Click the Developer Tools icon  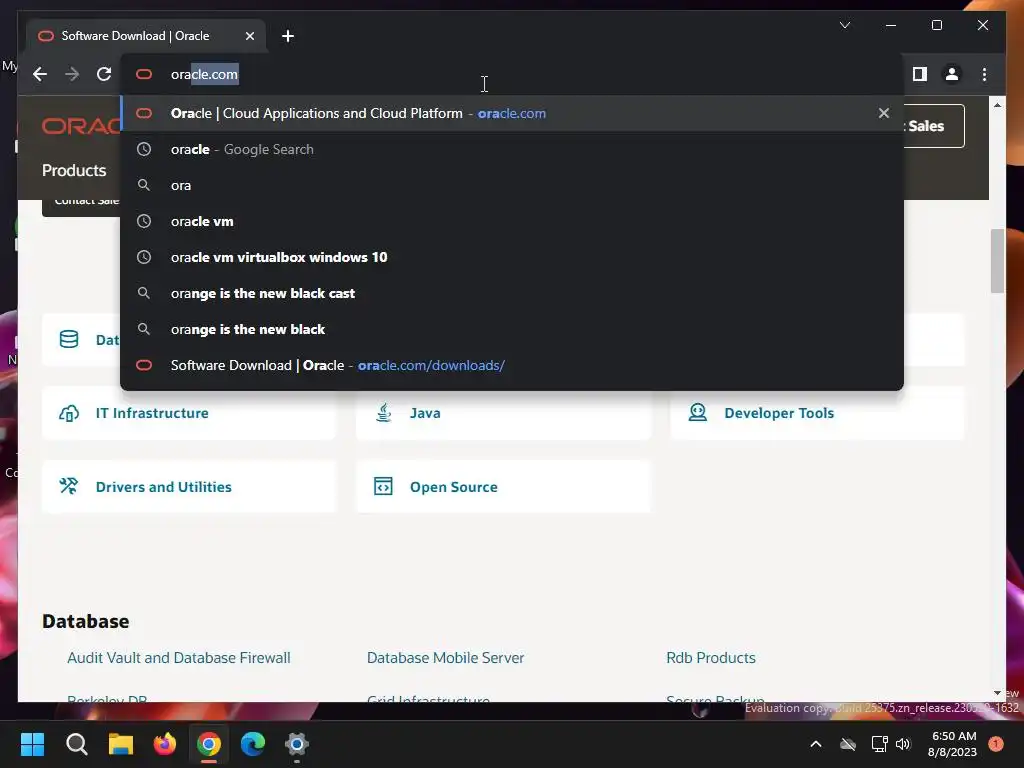697,413
